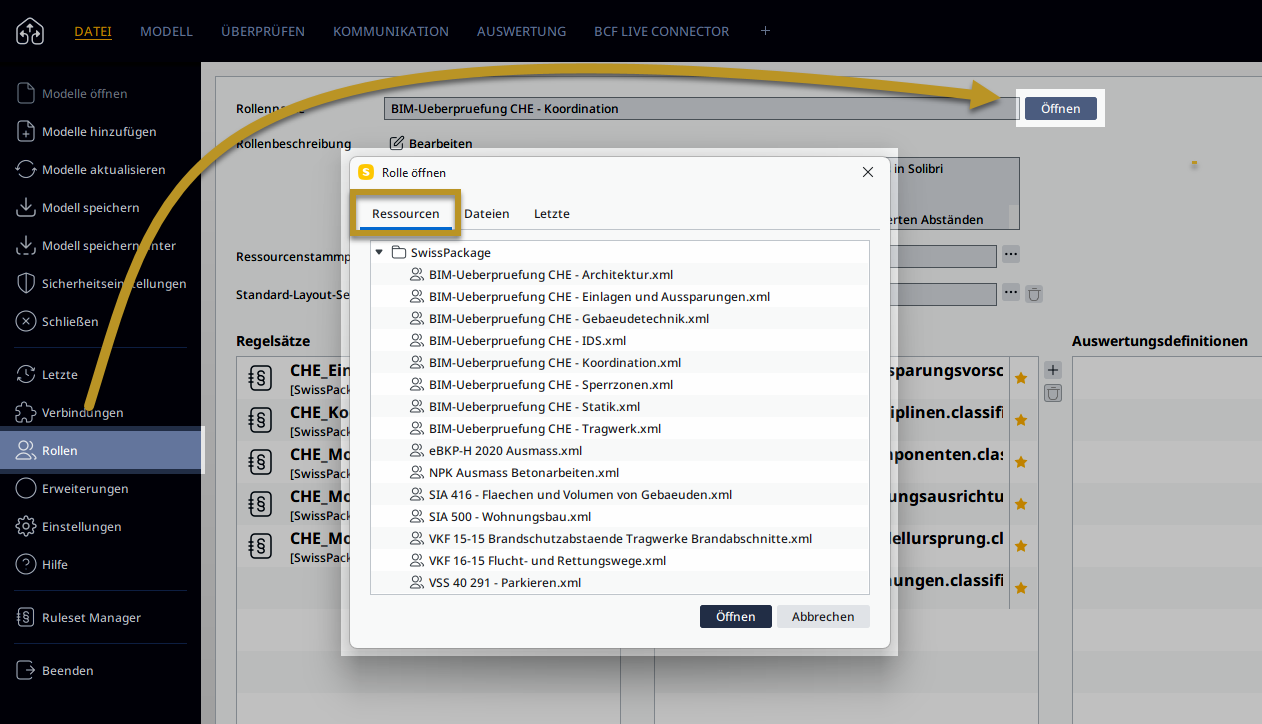Screen dimensions: 1262x724
Task: Add a new layout with the plus icon
Action: coord(765,31)
